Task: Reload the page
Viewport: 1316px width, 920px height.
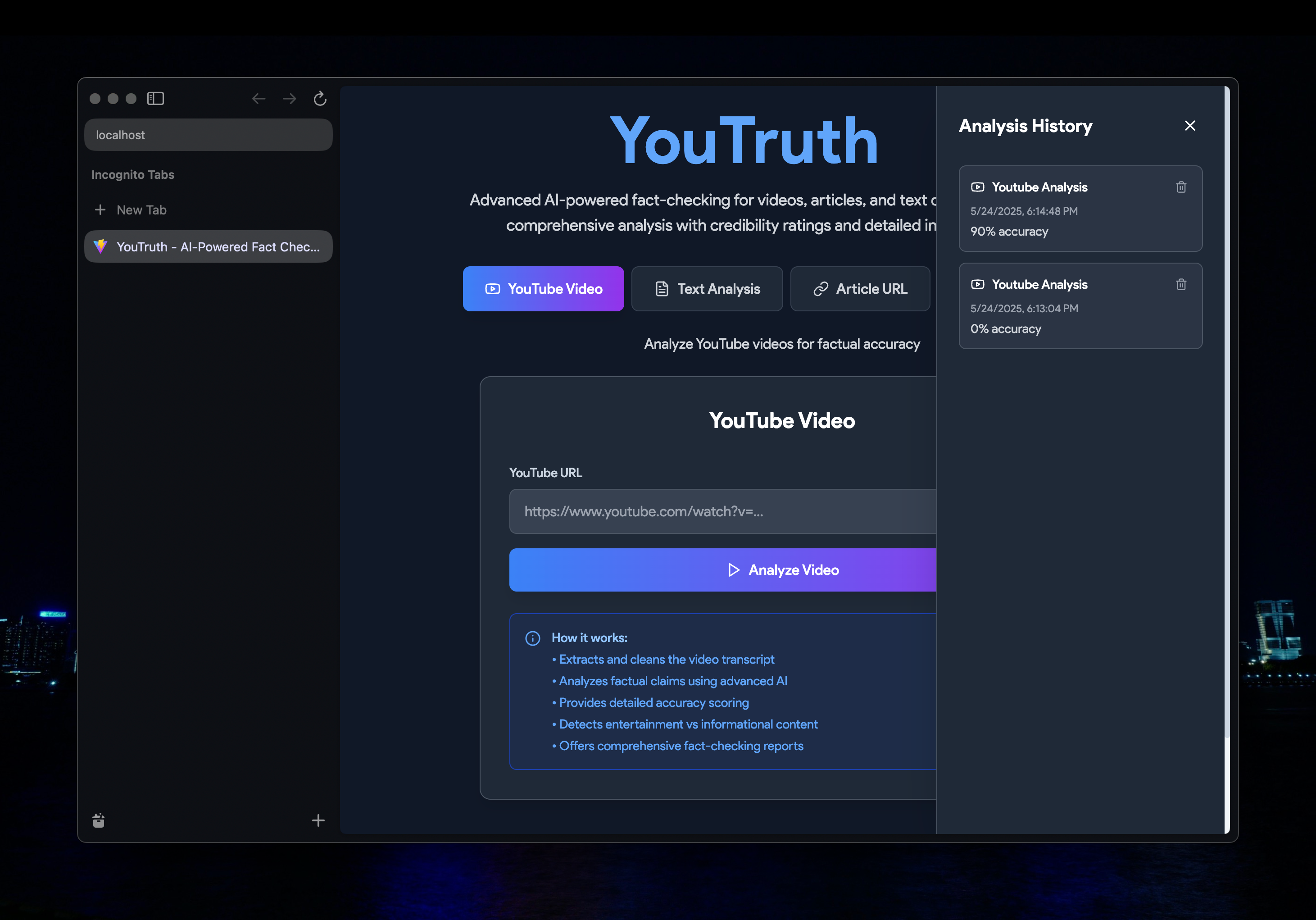Action: tap(320, 99)
